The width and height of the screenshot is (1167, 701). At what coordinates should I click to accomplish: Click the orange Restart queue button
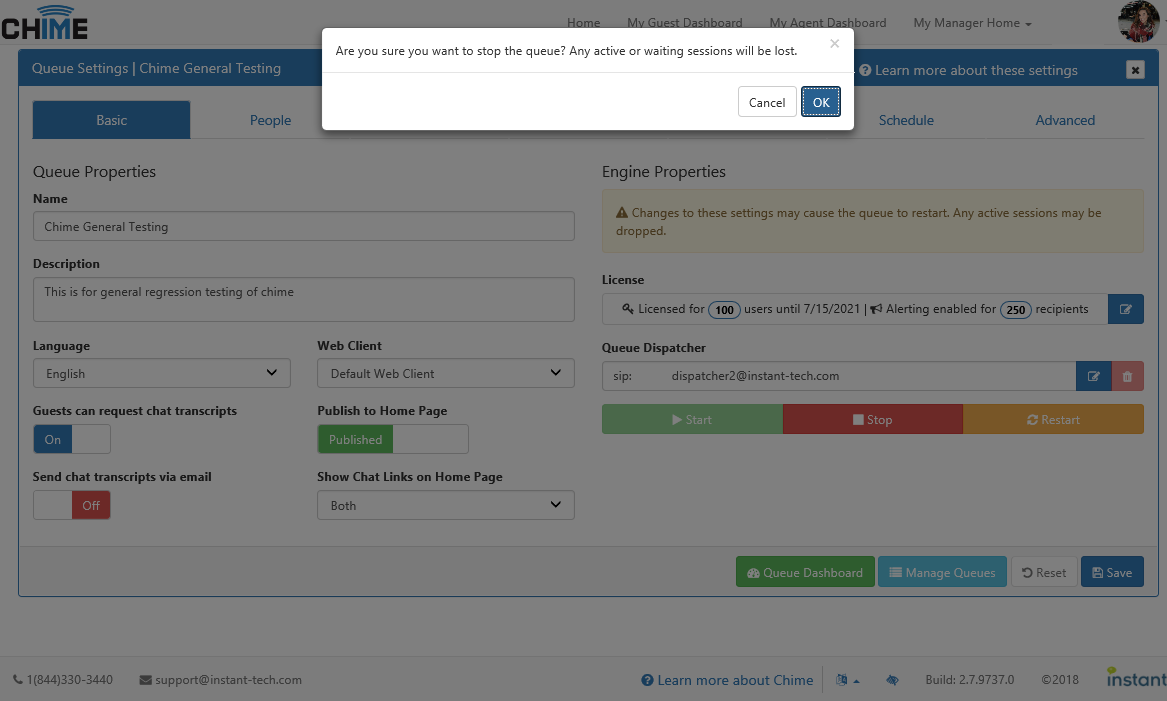1053,419
